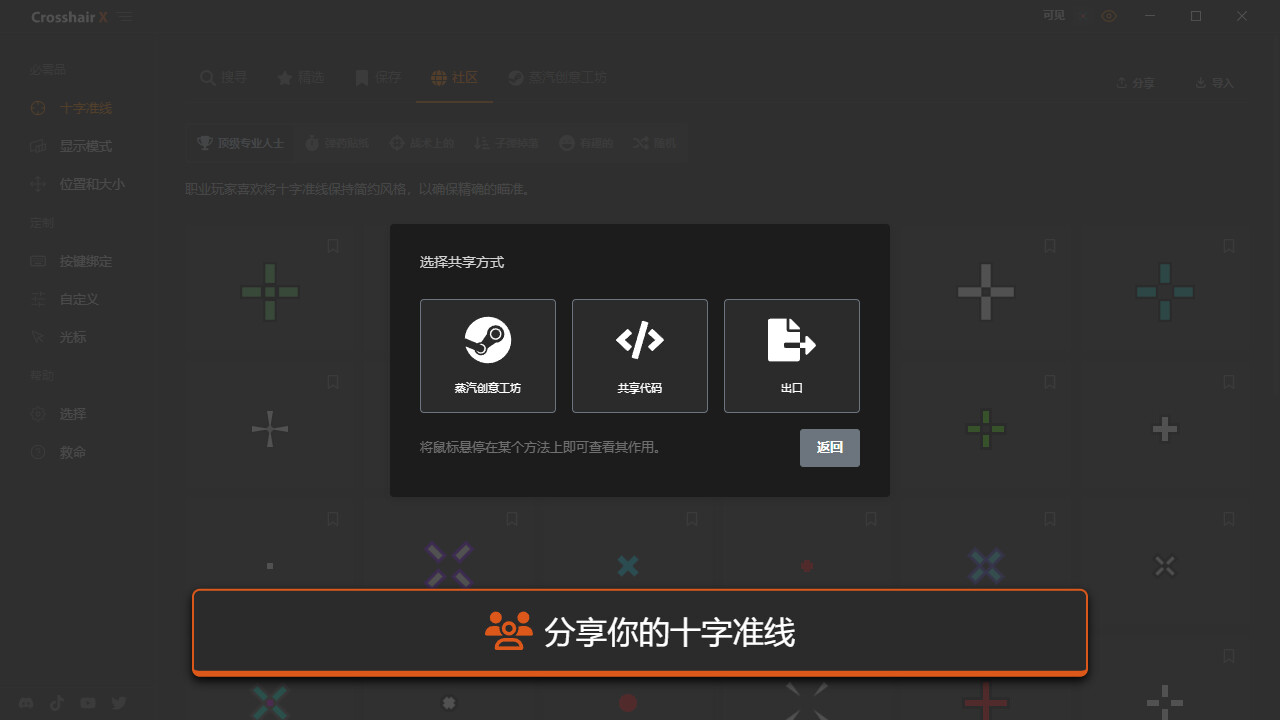Expand the 子弹掉落 sorting filter

tap(508, 143)
